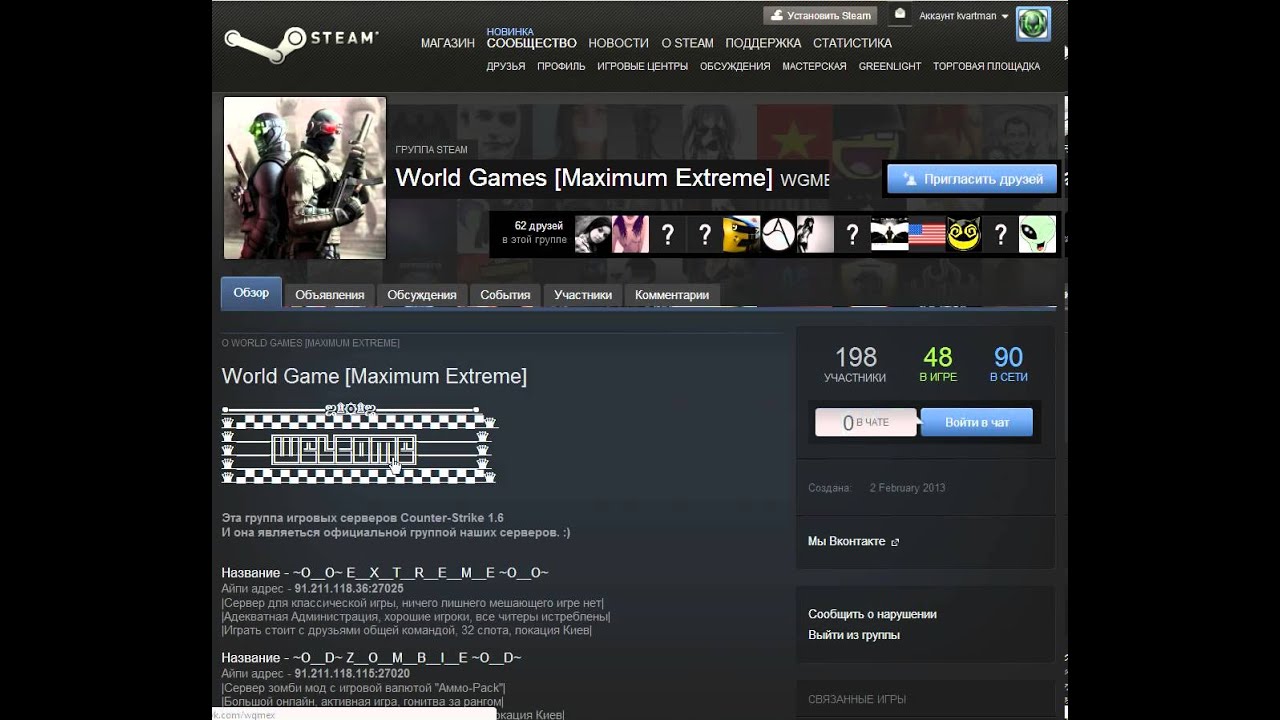Viewport: 1280px width, 720px height.
Task: Go to ПРОФИЛЬ submenu link
Action: (561, 66)
